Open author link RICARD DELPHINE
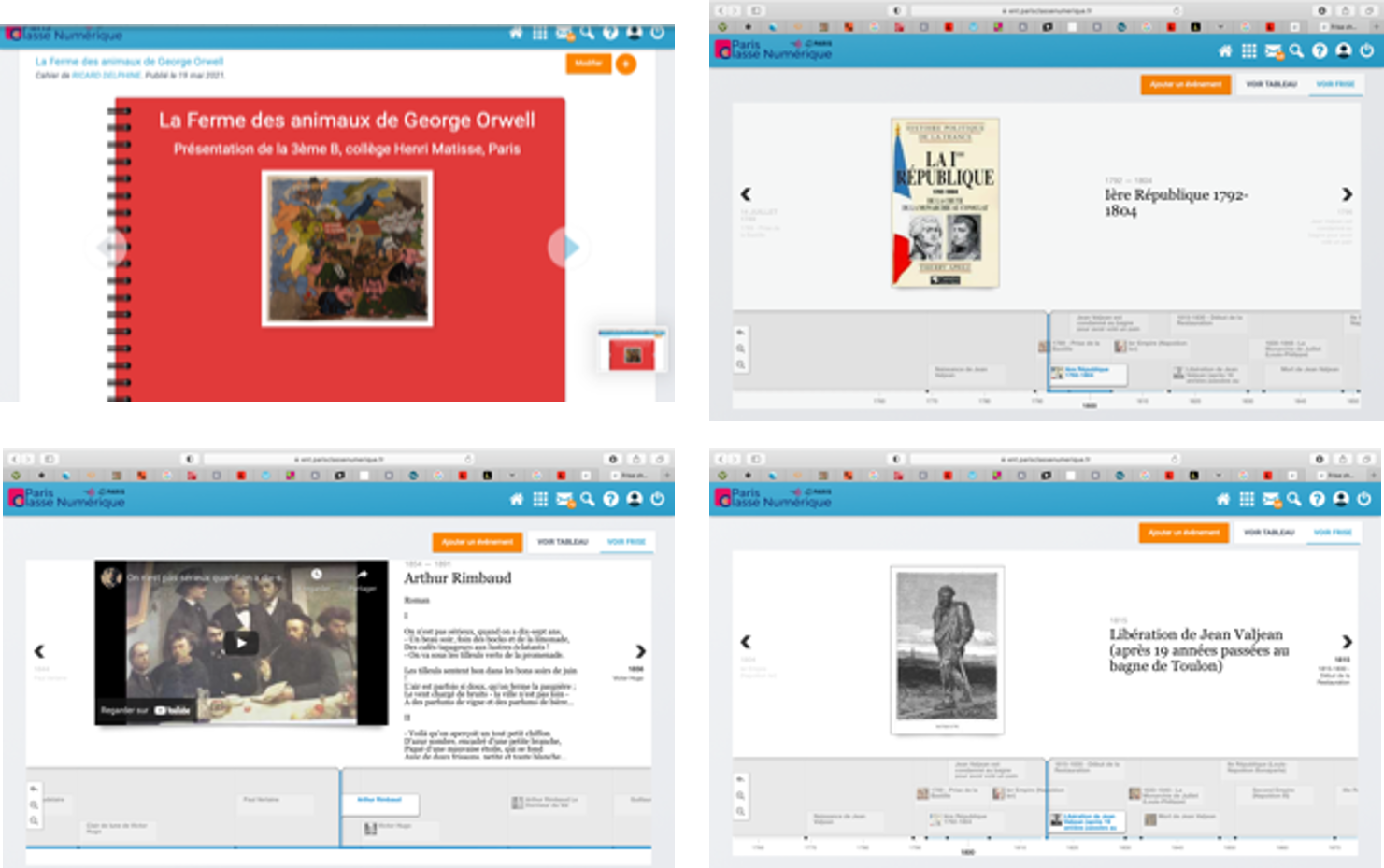The width and height of the screenshot is (1384, 868). tap(107, 76)
